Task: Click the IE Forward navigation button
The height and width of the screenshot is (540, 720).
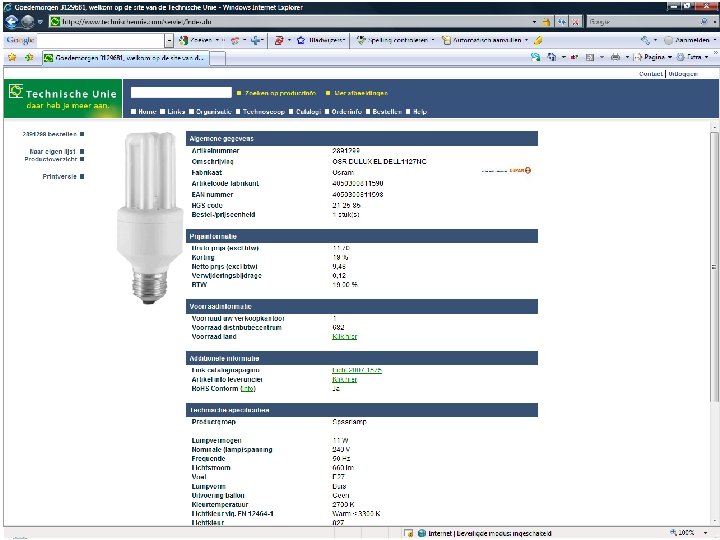Action: click(x=28, y=21)
